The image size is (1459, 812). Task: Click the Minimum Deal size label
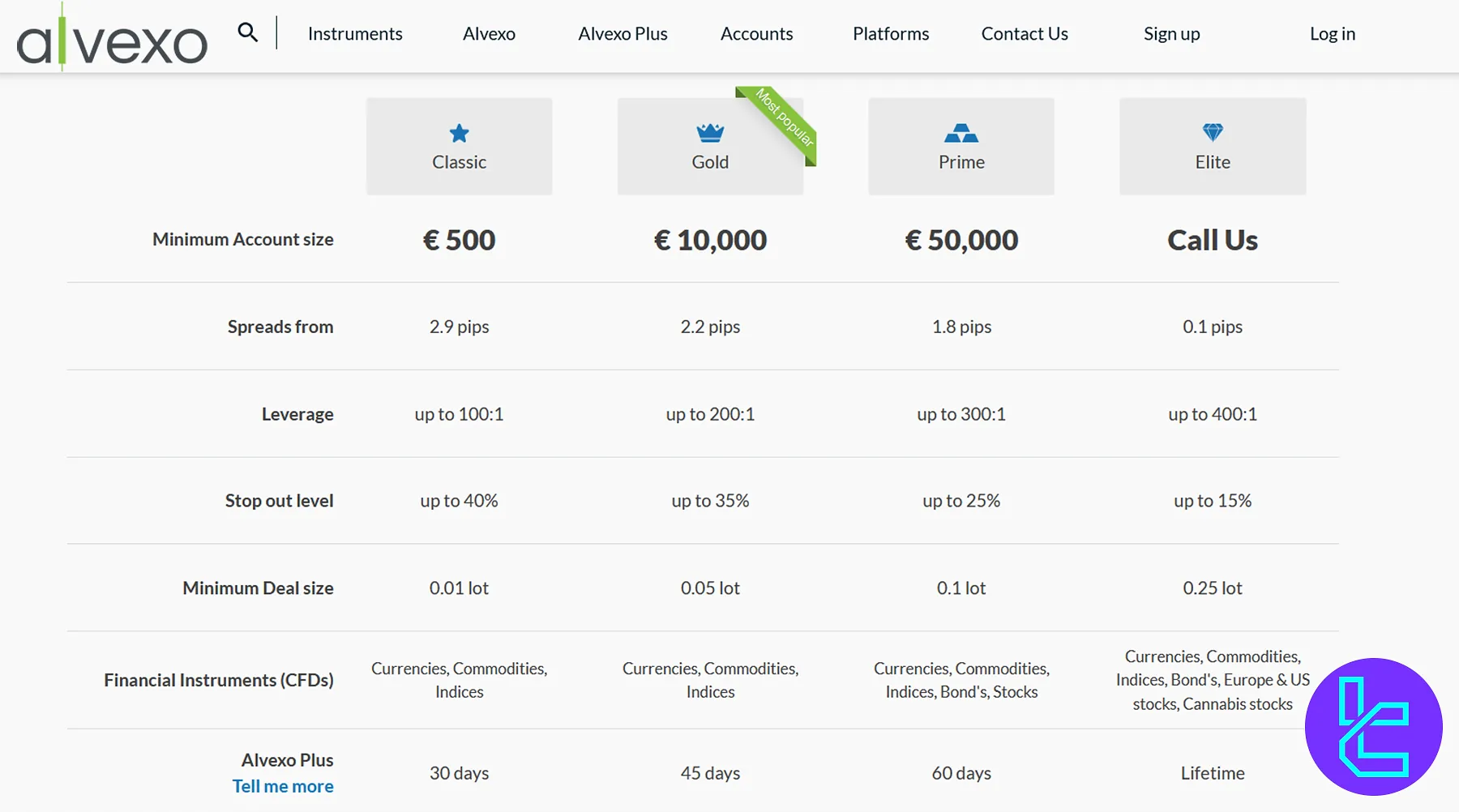click(x=259, y=588)
